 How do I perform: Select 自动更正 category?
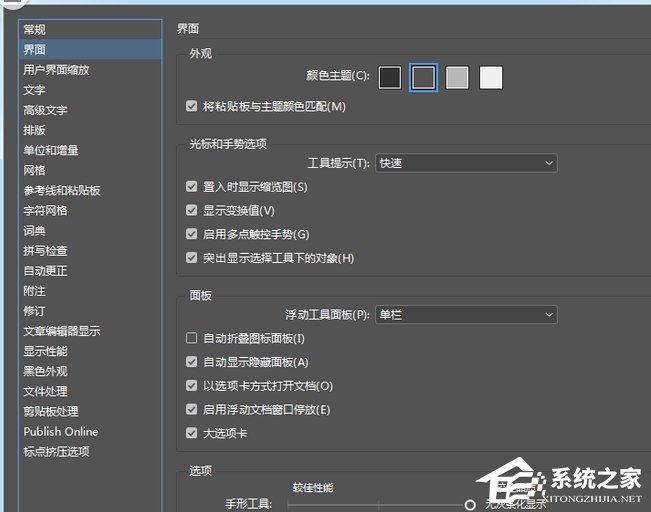[x=90, y=271]
